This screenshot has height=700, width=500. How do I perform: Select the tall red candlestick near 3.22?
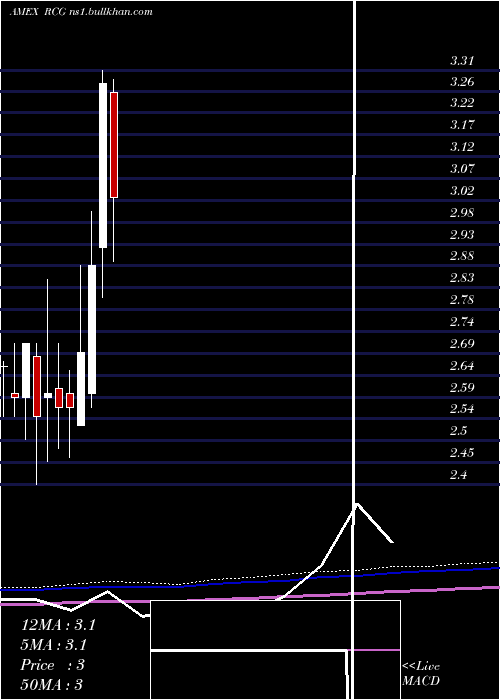pos(114,145)
